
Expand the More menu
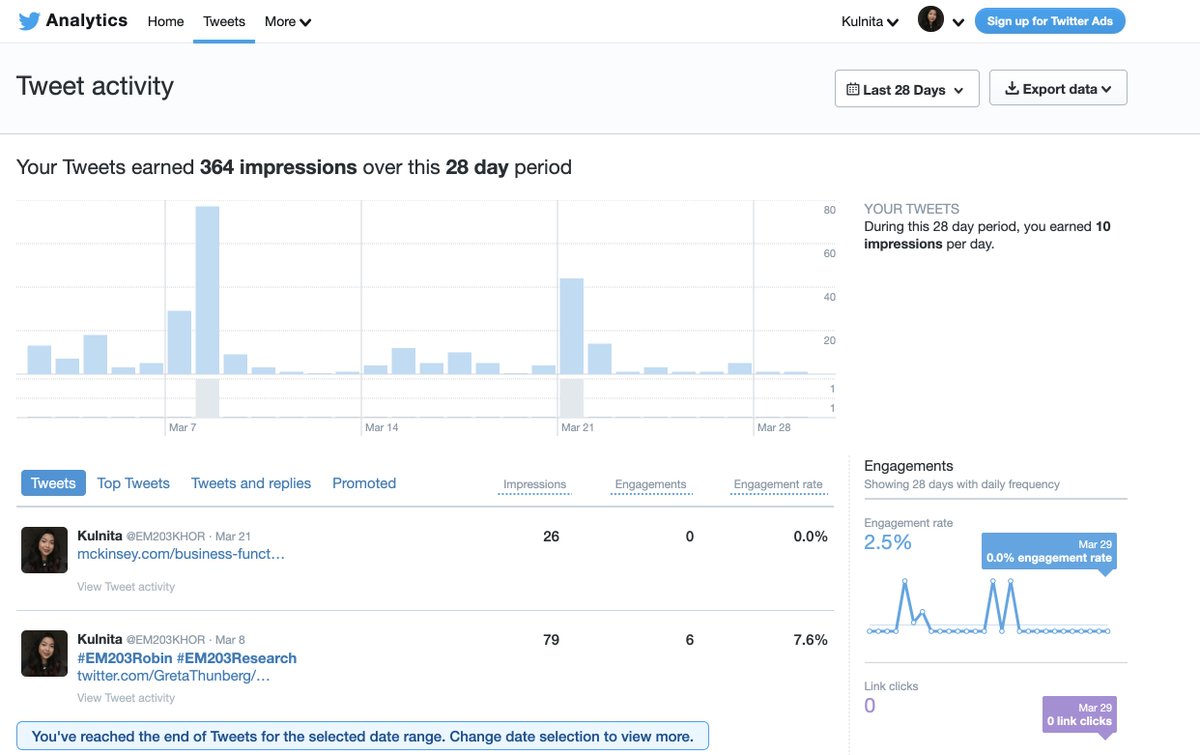click(x=288, y=21)
